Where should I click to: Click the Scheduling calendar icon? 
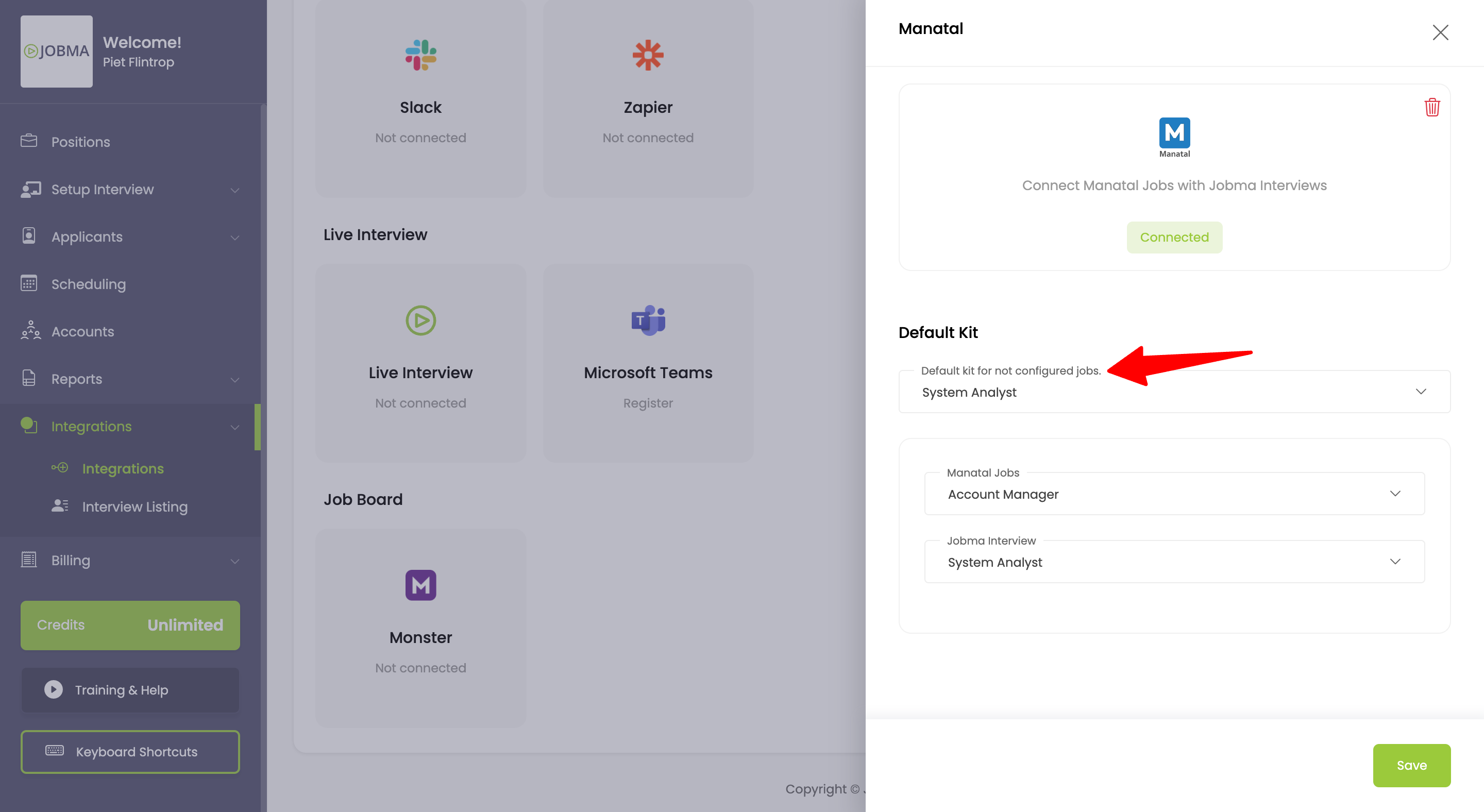point(29,283)
